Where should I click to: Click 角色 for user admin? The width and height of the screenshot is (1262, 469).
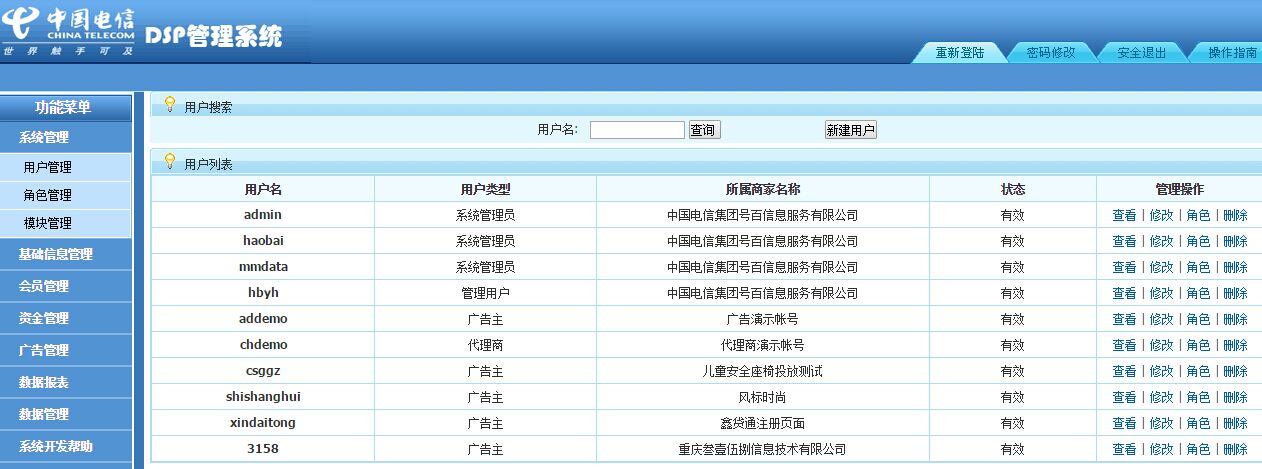(1198, 215)
